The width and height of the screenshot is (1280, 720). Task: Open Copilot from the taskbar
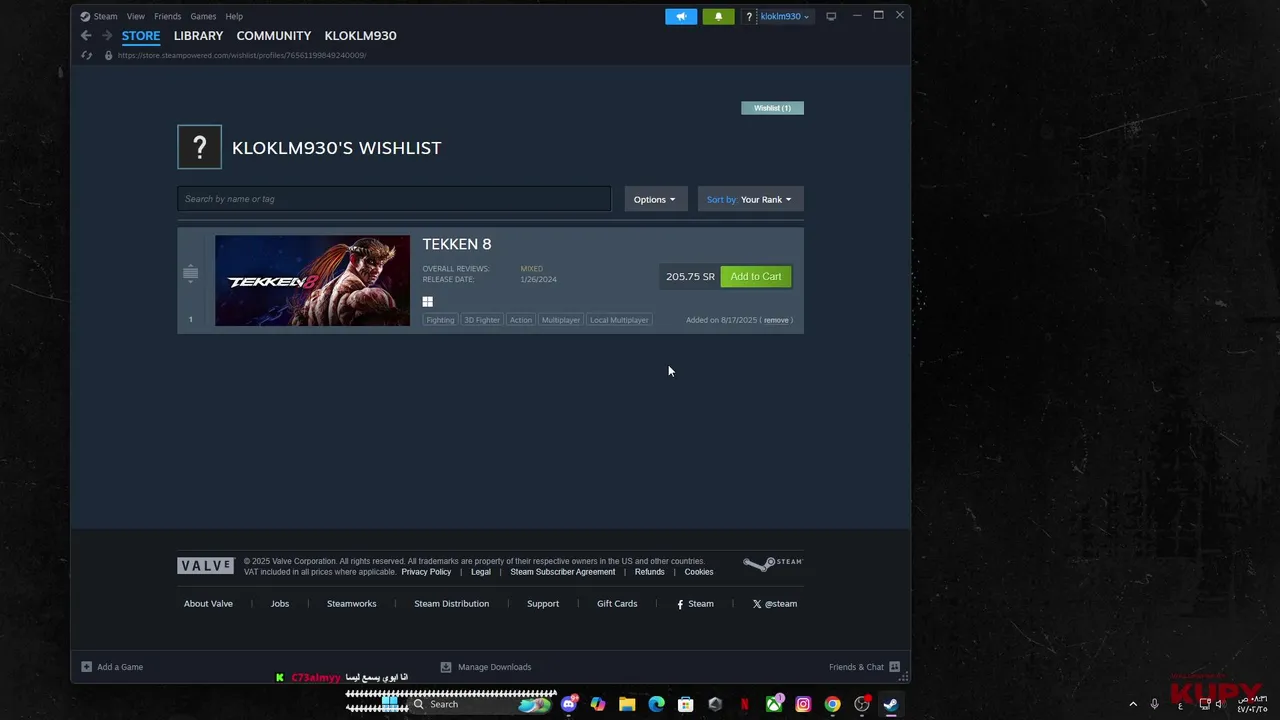(598, 704)
